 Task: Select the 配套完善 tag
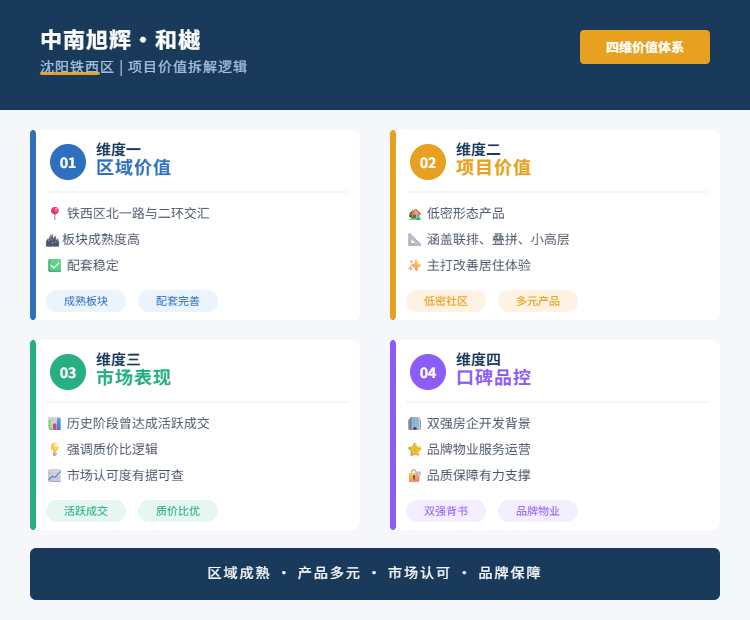178,301
